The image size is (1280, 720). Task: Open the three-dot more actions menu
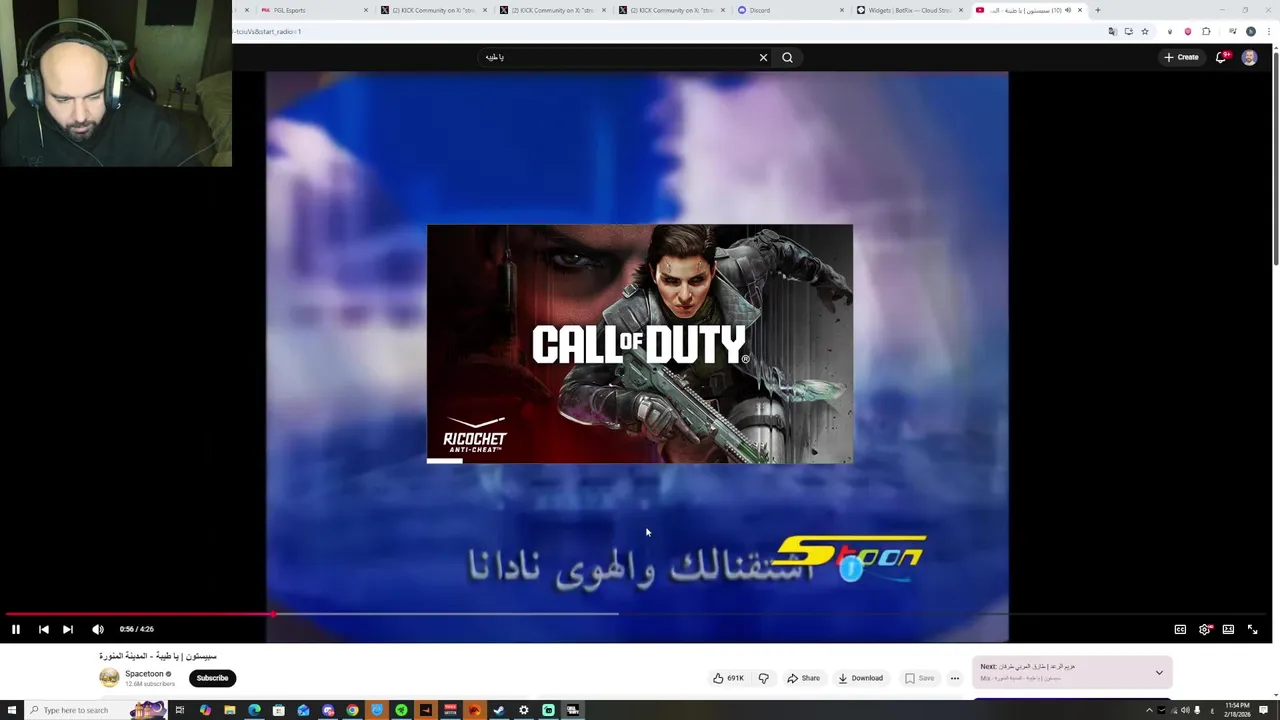tap(954, 678)
